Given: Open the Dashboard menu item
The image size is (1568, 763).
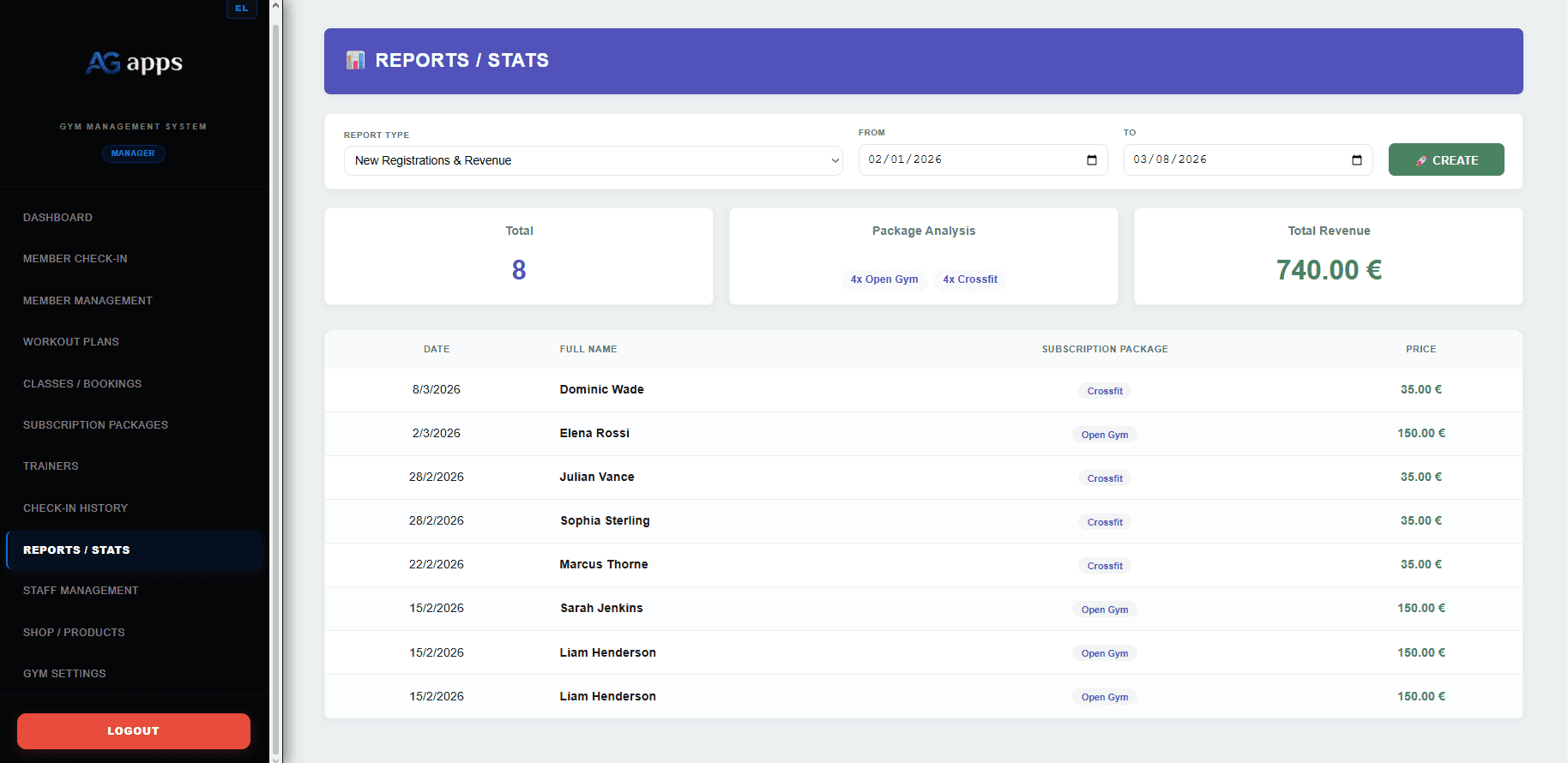Looking at the screenshot, I should 57,218.
